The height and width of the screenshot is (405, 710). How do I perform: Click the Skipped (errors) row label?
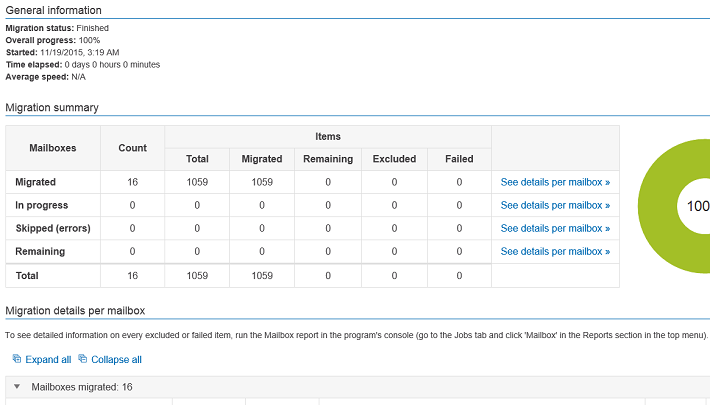(x=53, y=228)
